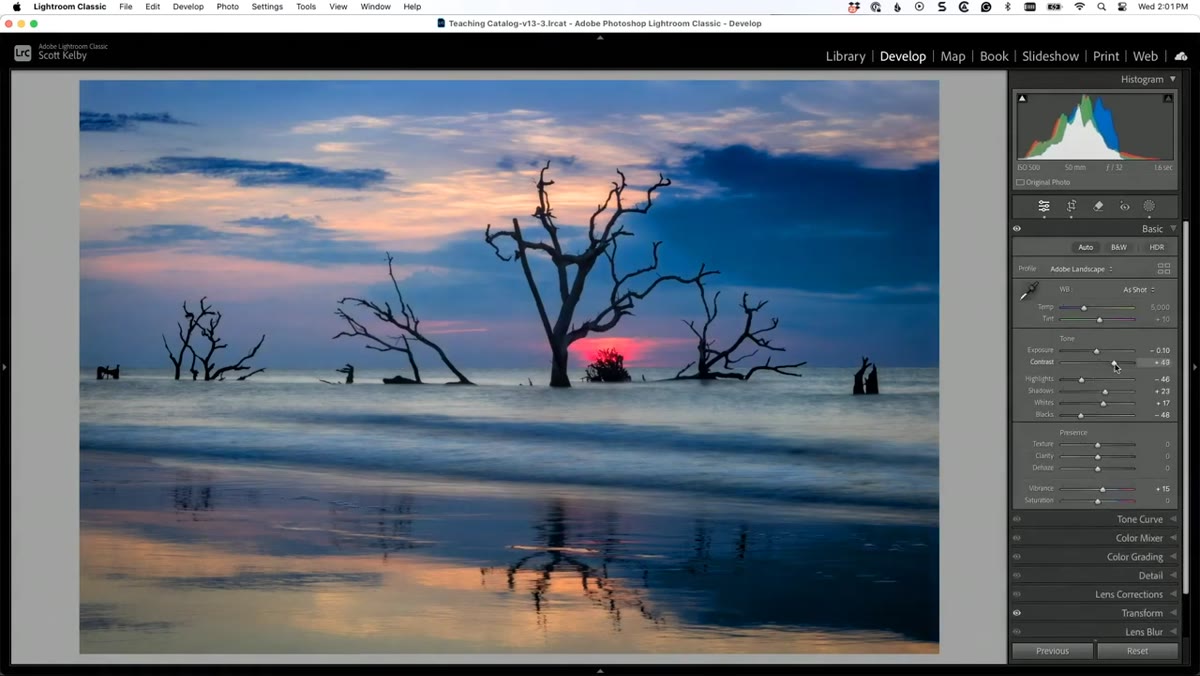
Task: Switch to the Book module
Action: click(x=994, y=56)
